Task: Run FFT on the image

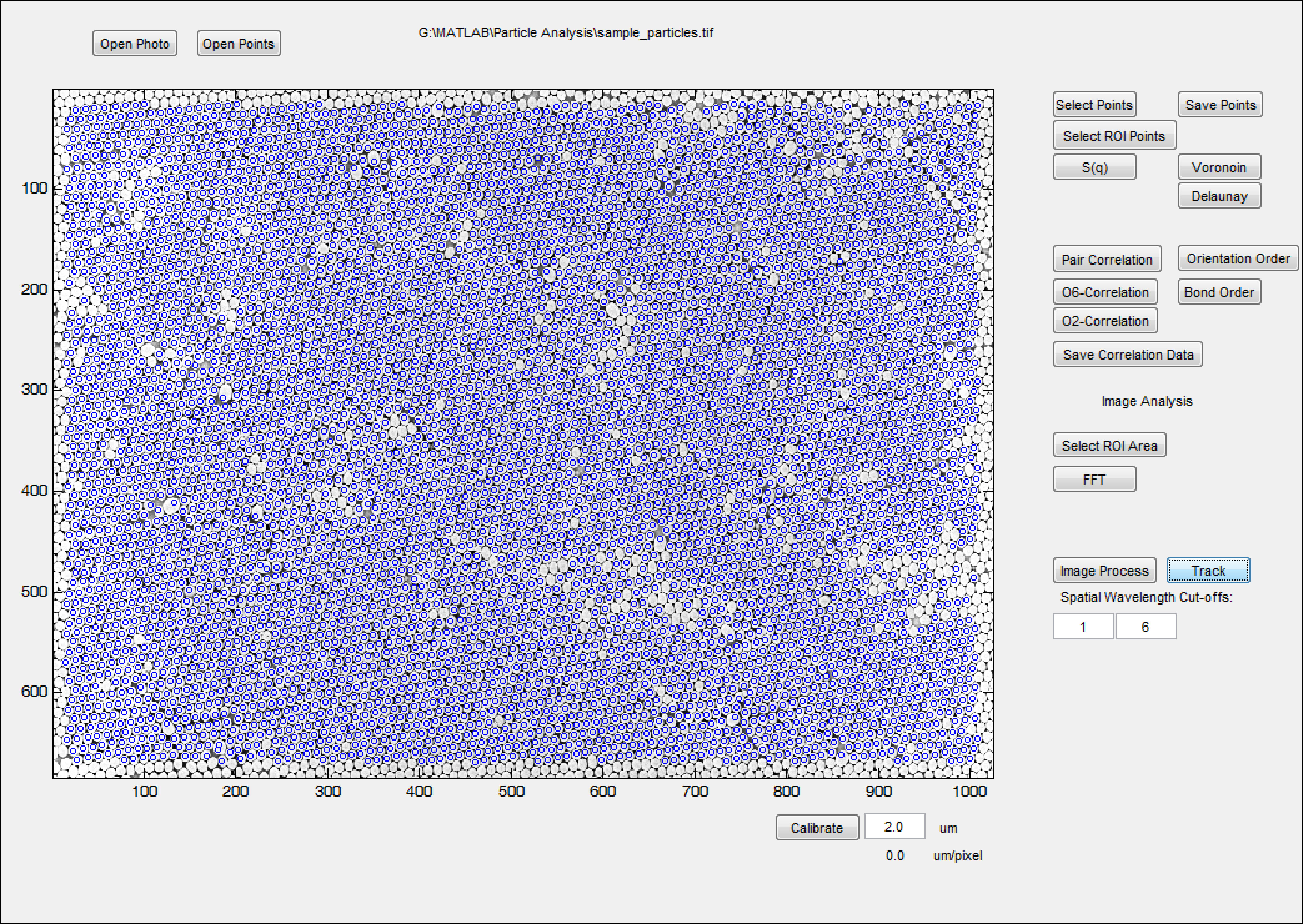Action: point(1094,479)
